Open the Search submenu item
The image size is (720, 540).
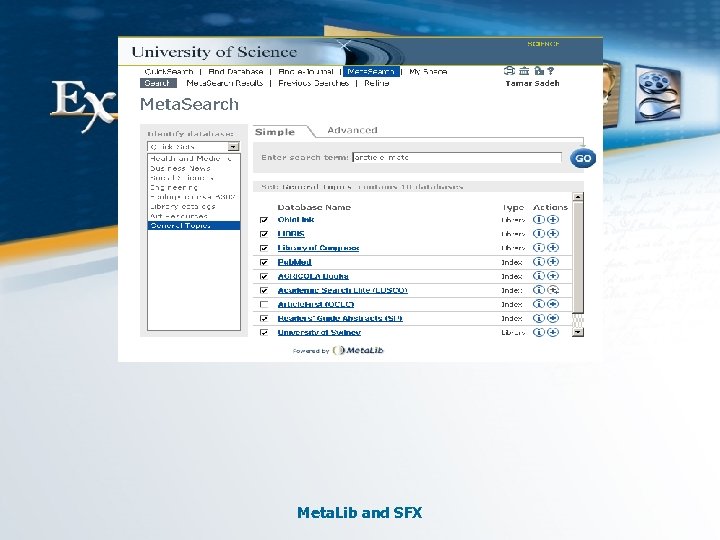(158, 83)
